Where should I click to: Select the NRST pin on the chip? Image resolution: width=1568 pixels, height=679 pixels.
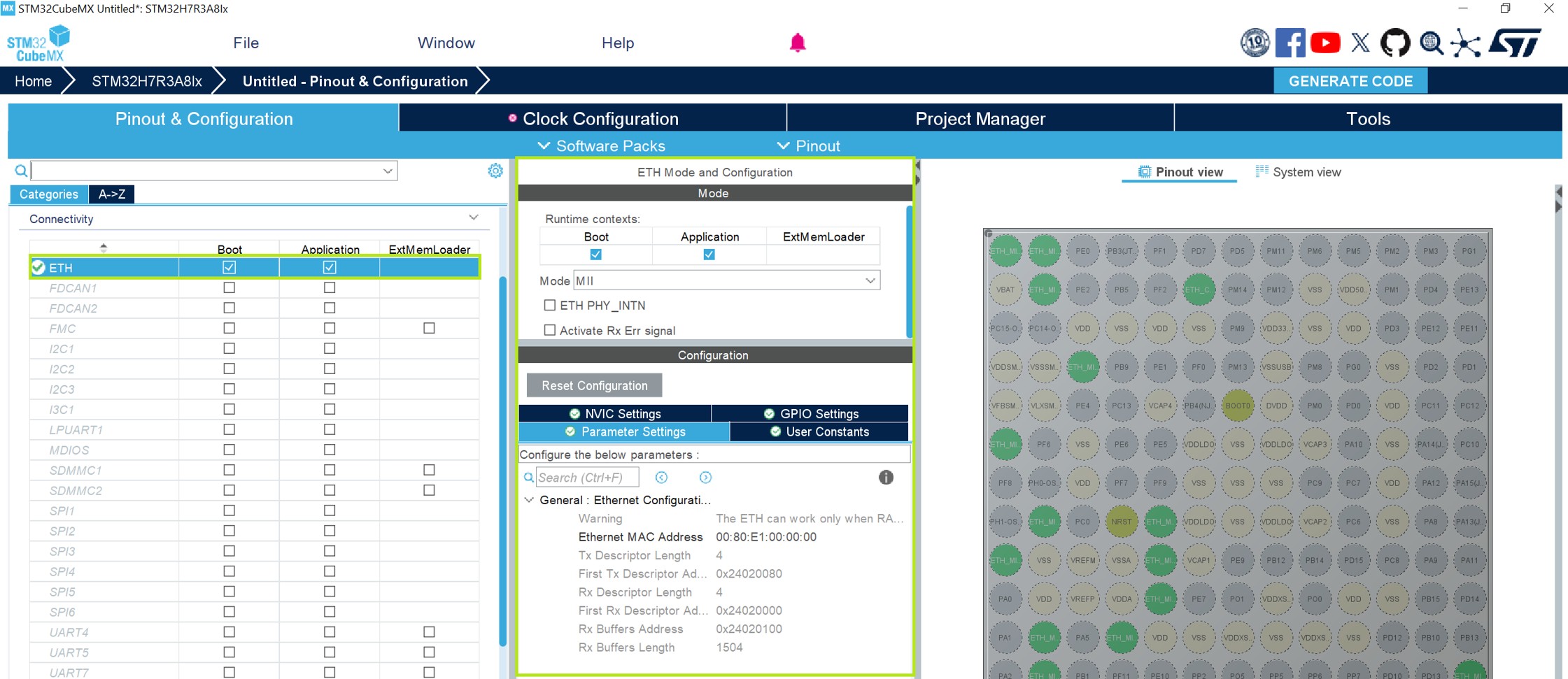click(1121, 522)
